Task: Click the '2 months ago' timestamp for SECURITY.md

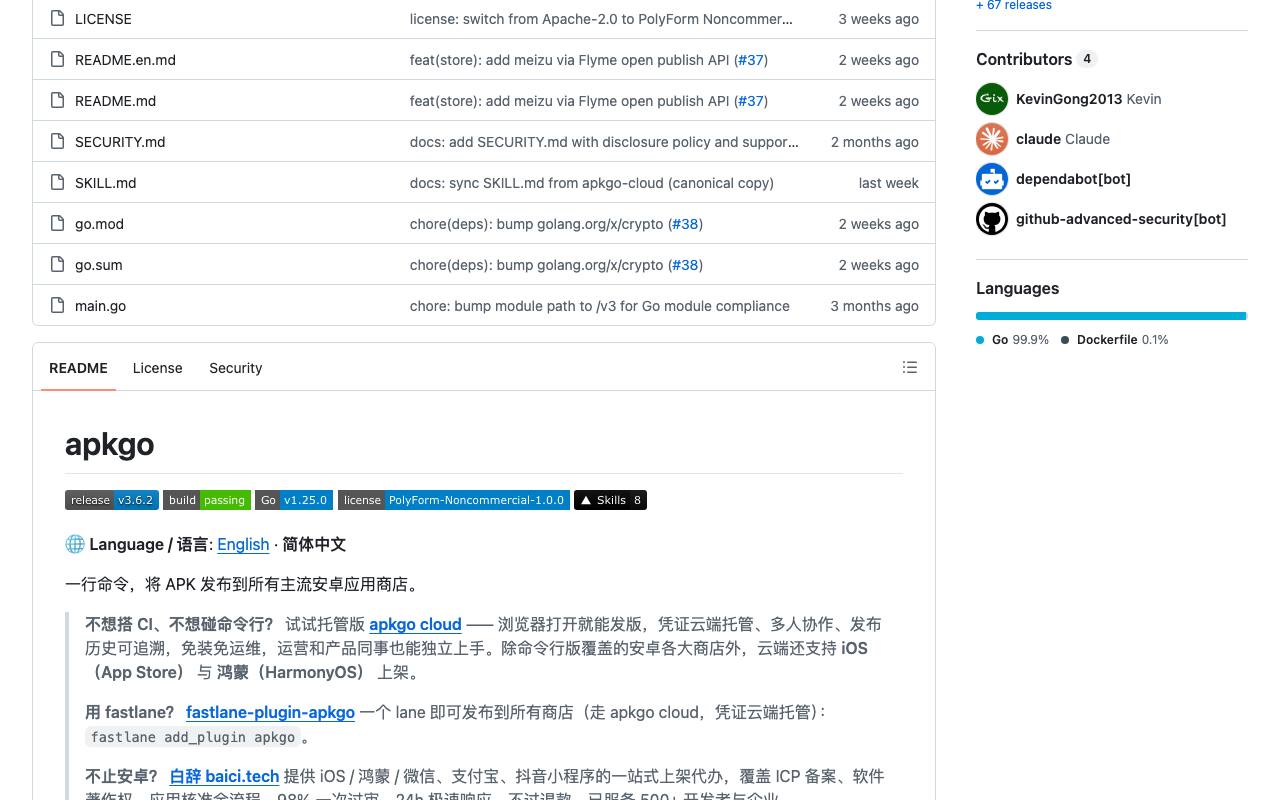Action: point(874,142)
